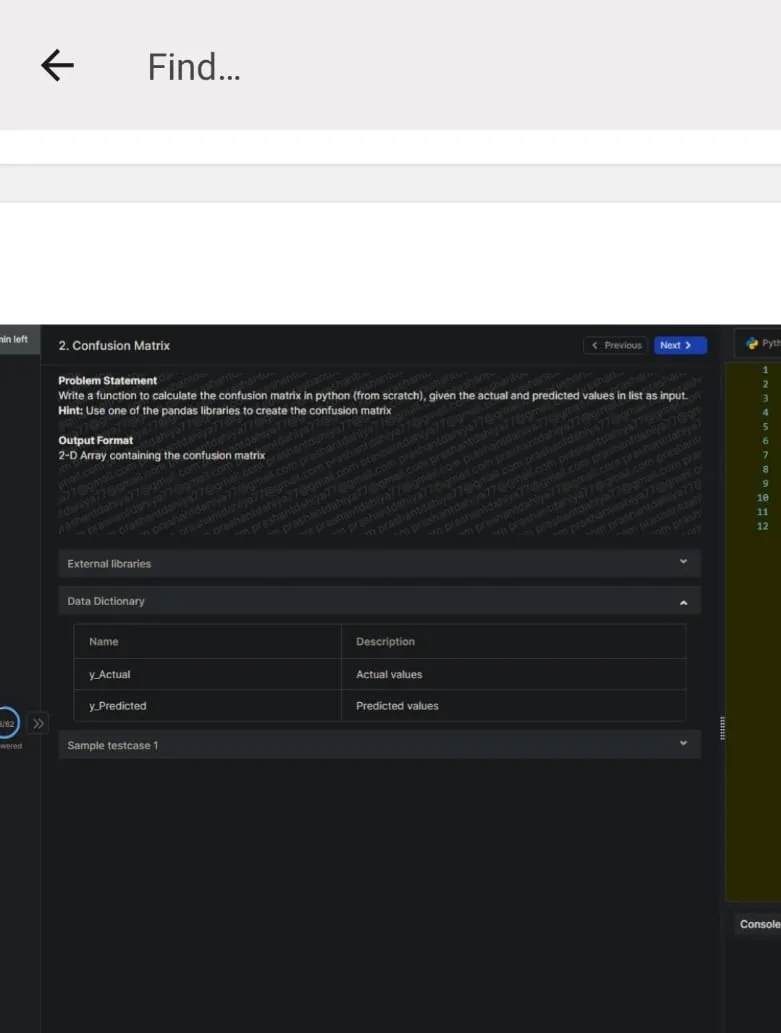This screenshot has width=781, height=1033.
Task: Click the Find search field
Action: tap(400, 67)
